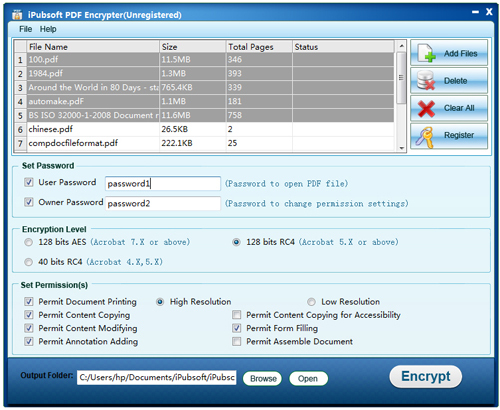The height and width of the screenshot is (410, 500).
Task: Click the file list scroll up arrow
Action: (x=401, y=46)
